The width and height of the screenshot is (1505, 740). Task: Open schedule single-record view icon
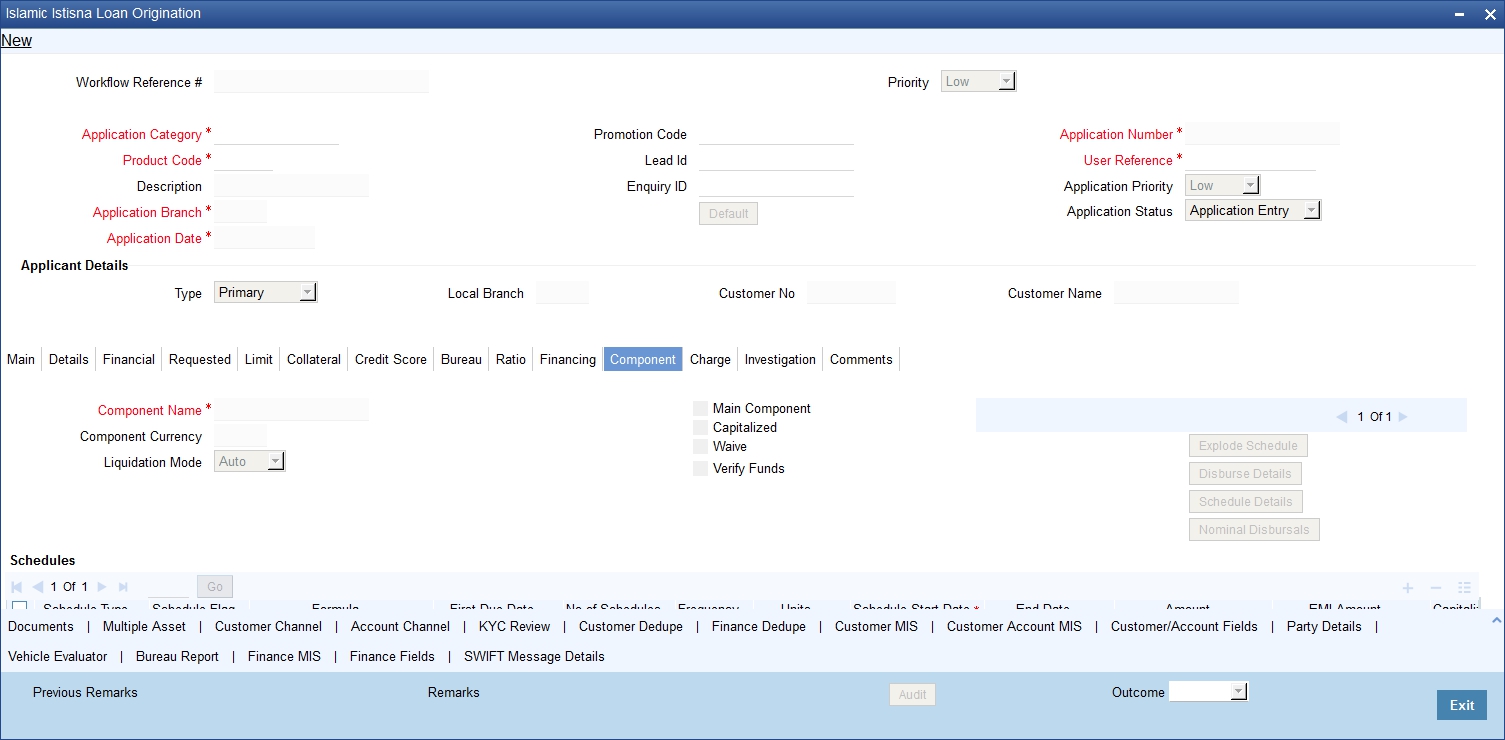tap(1464, 588)
